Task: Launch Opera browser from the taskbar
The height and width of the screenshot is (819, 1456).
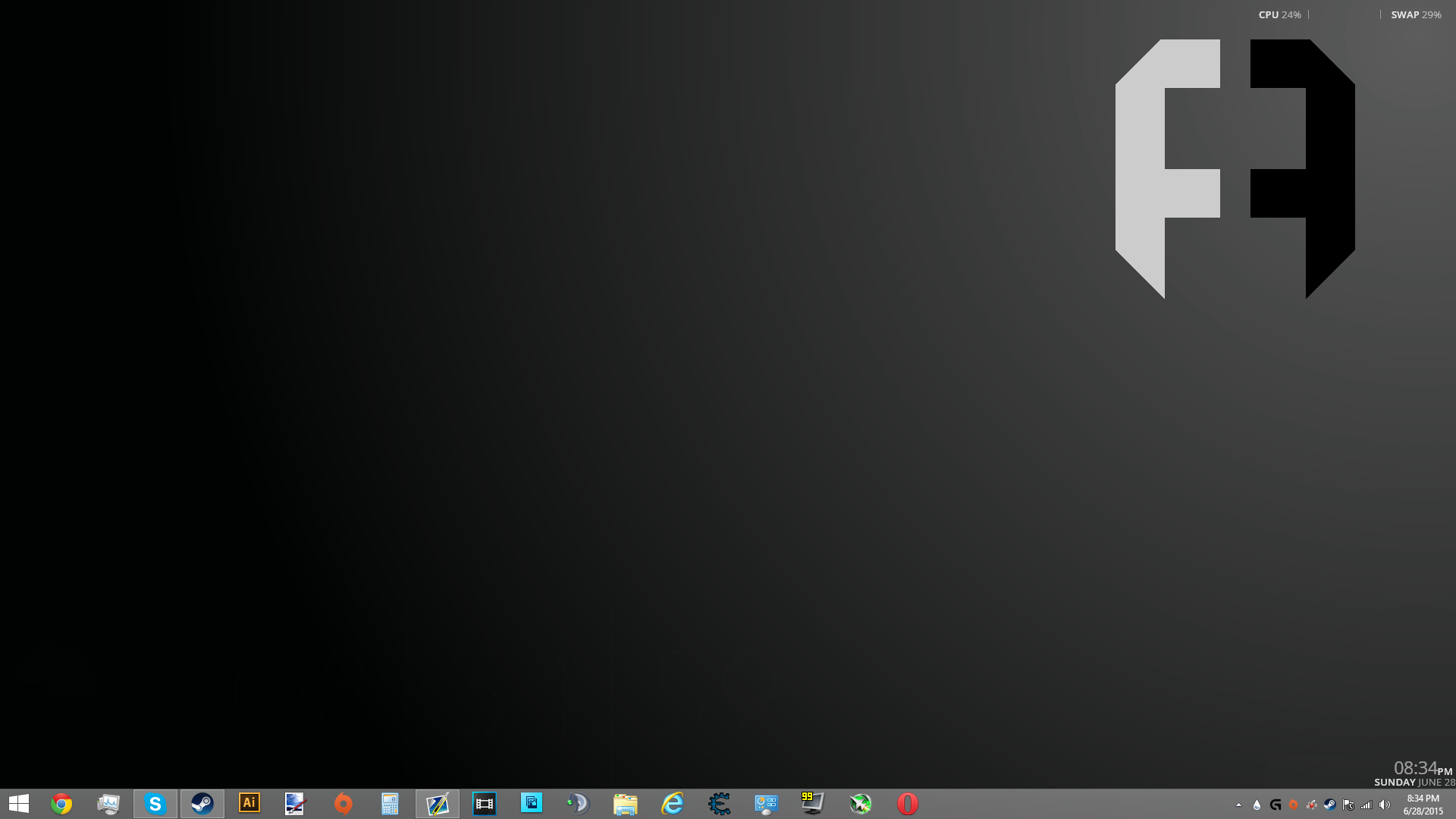Action: tap(908, 804)
